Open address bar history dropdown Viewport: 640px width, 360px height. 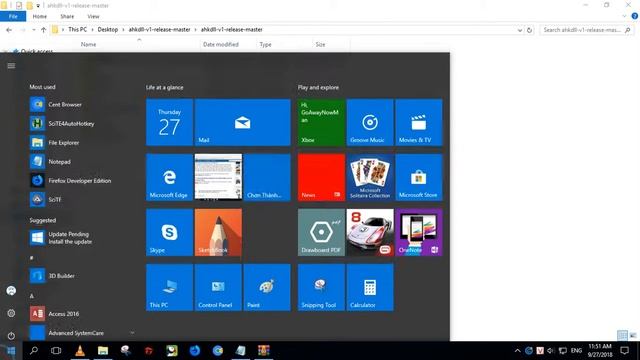coord(520,30)
